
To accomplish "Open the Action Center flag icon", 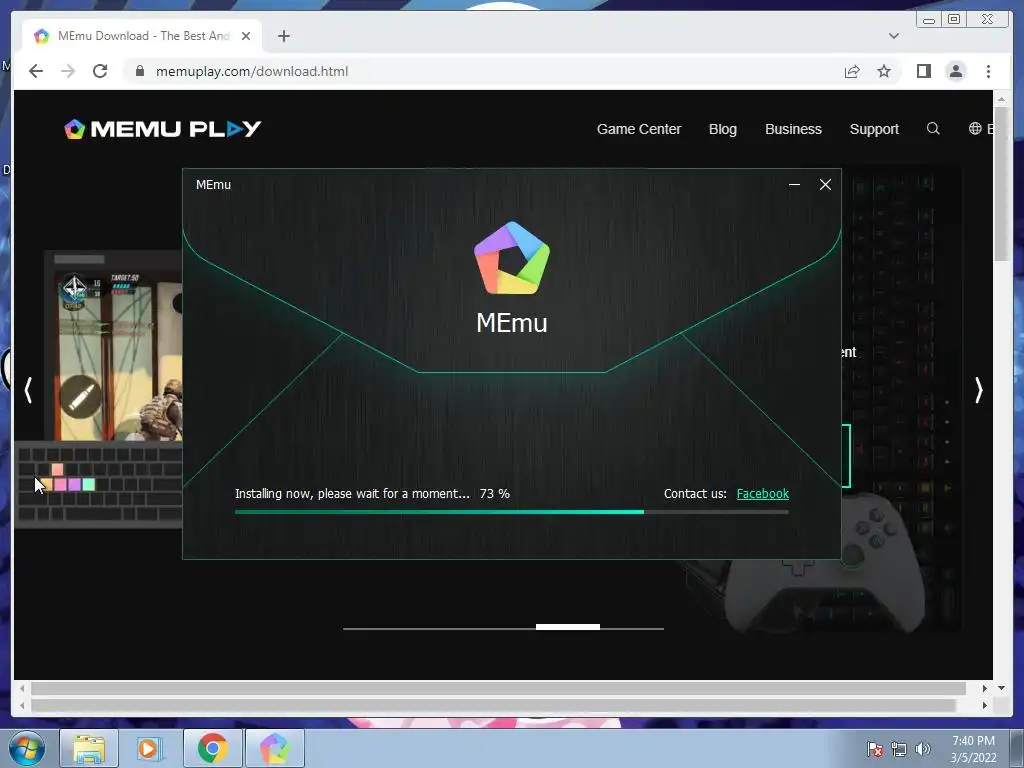I will coord(875,749).
